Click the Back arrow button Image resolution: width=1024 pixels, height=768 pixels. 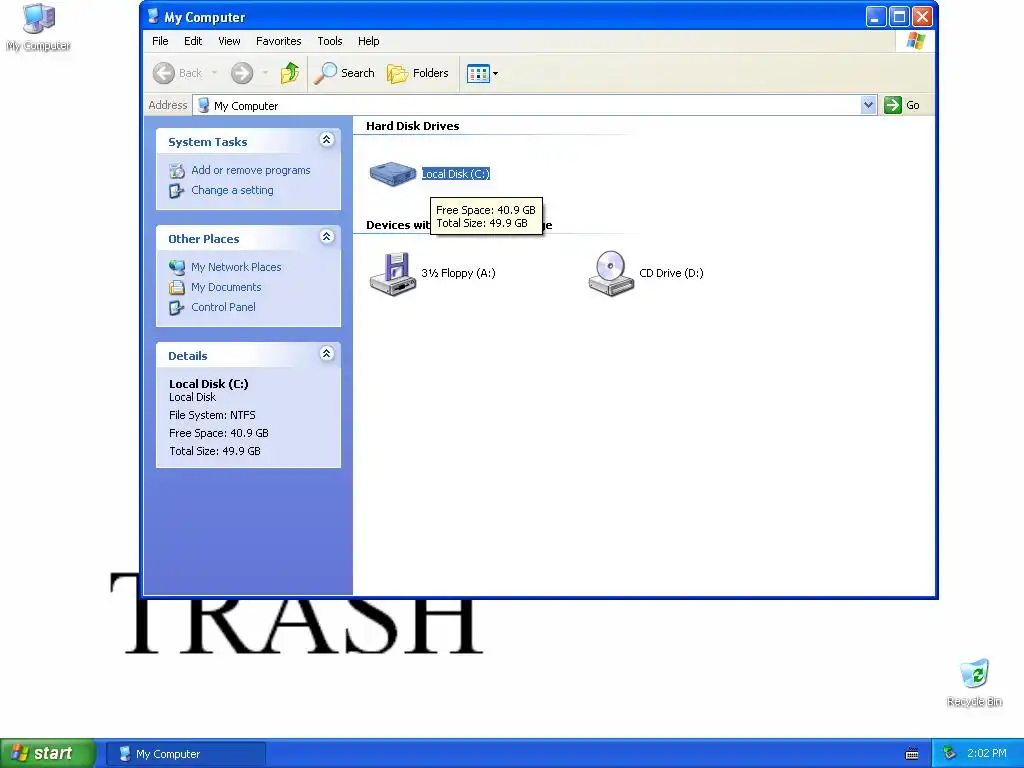164,73
